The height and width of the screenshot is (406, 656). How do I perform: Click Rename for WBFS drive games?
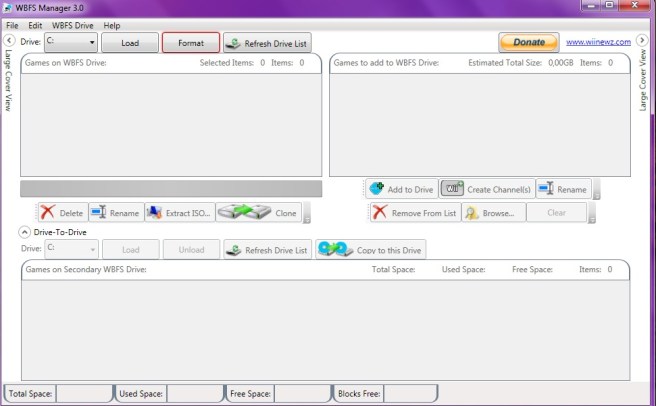click(115, 213)
